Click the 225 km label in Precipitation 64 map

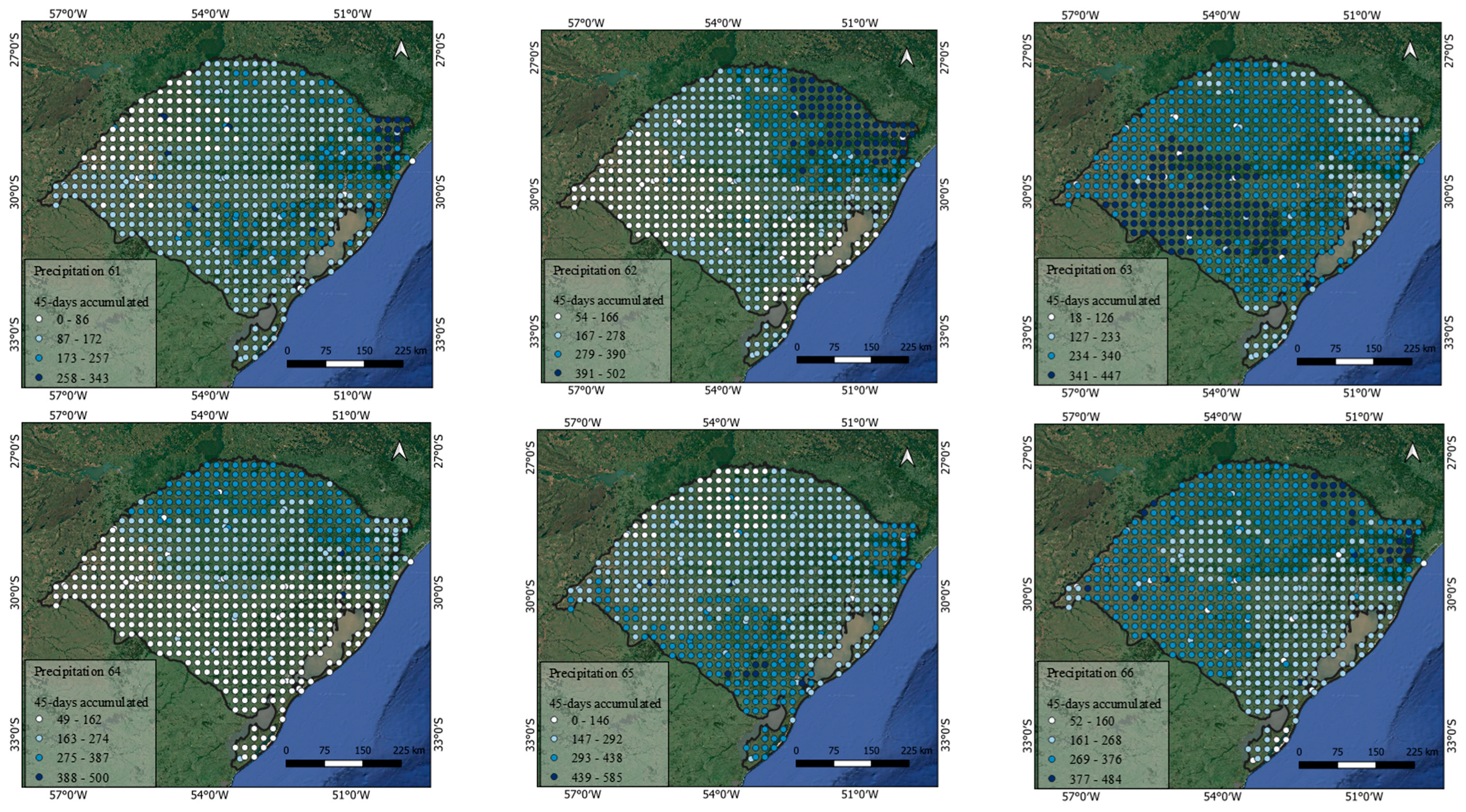pos(409,750)
